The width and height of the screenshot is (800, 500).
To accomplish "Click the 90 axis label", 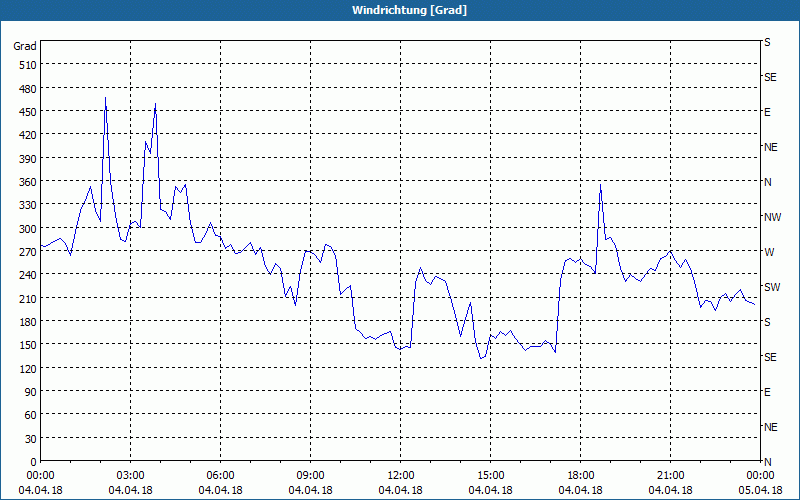I will [x=31, y=391].
